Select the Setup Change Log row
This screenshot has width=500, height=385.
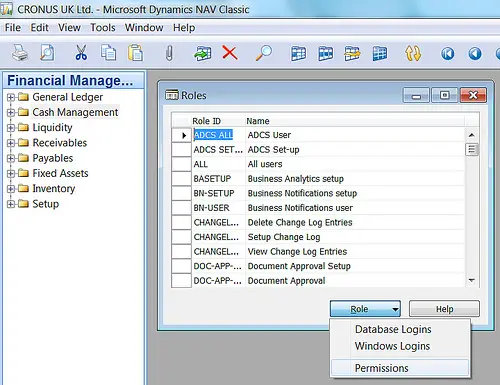pyautogui.click(x=318, y=237)
